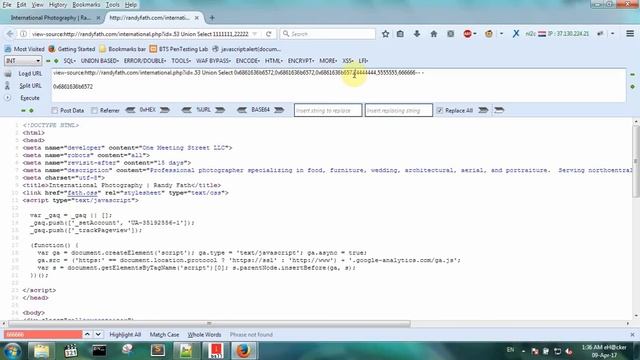Switch to International Photography tab
The width and height of the screenshot is (640, 360).
[51, 18]
